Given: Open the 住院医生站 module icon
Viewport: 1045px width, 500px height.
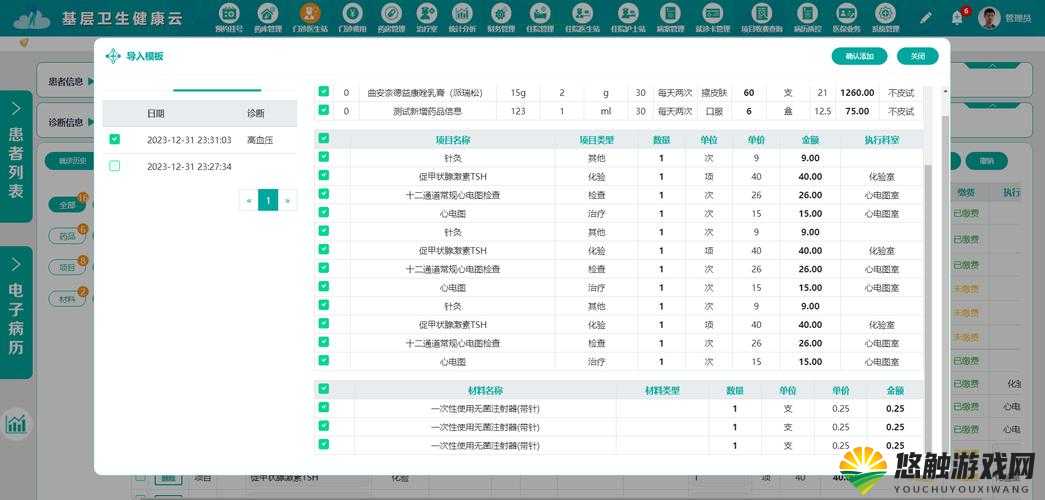Looking at the screenshot, I should (x=582, y=13).
